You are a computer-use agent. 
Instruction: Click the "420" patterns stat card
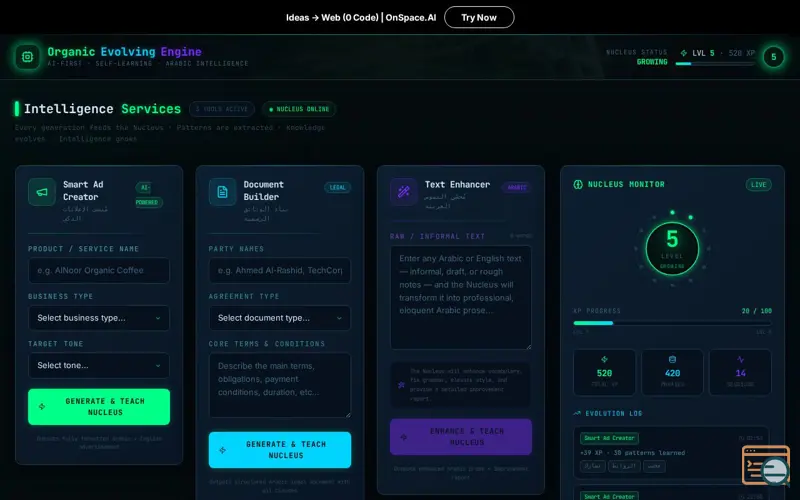(672, 372)
